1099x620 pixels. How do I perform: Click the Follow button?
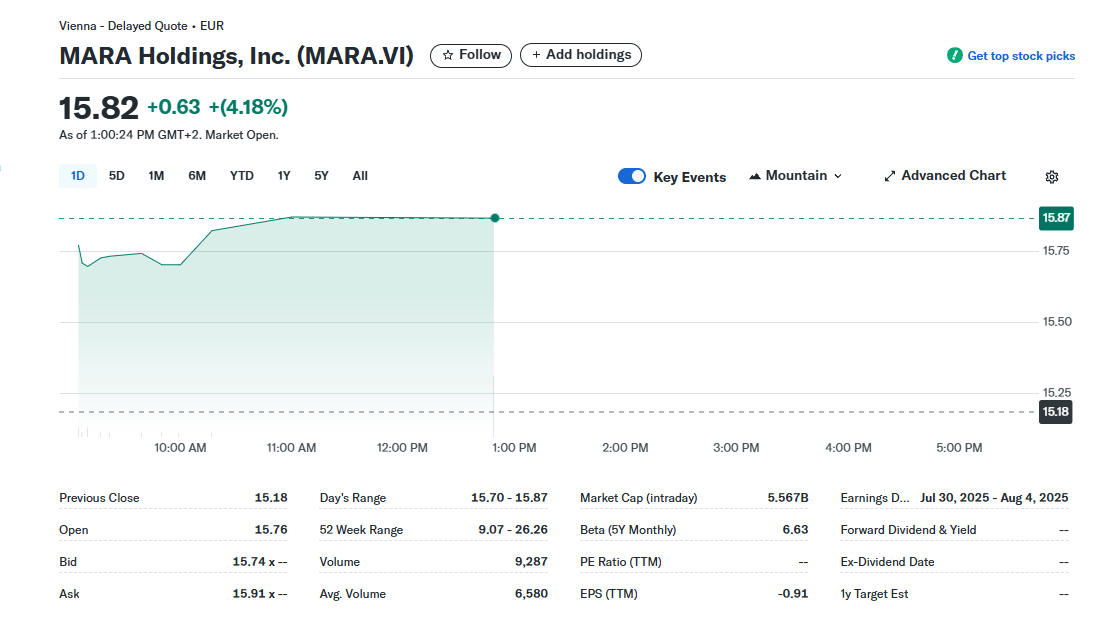(471, 55)
